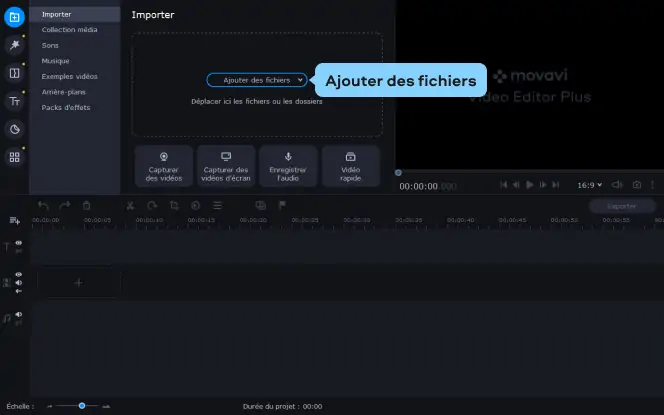Screen dimensions: 664x415
Task: Click the Color adjustments circle icon
Action: coord(195,205)
